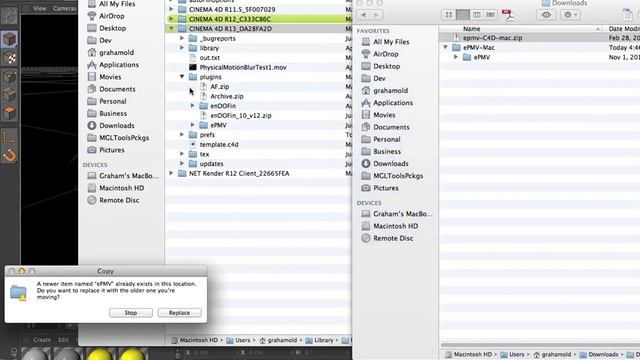Open Downloads in left Finder sidebar
Viewport: 640px width, 360px height.
[117, 126]
